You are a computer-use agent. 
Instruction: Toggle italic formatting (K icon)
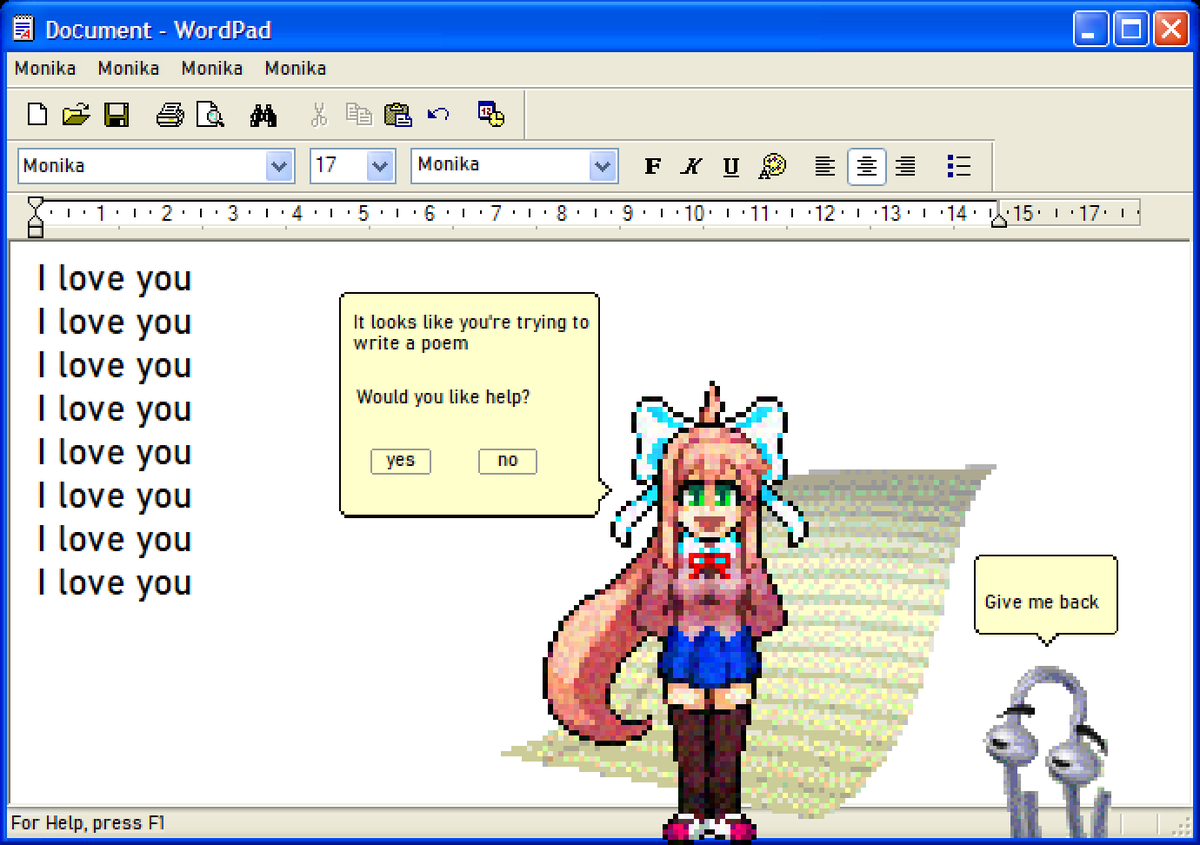point(692,166)
